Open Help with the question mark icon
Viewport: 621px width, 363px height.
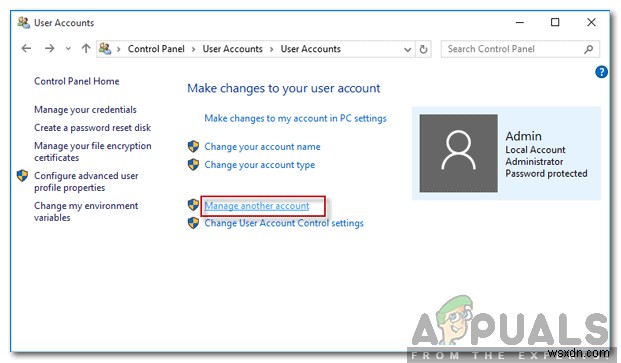point(601,72)
